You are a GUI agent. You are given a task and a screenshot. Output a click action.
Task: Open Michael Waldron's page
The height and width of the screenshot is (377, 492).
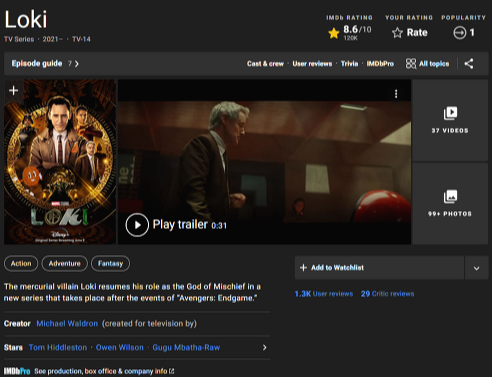67,324
